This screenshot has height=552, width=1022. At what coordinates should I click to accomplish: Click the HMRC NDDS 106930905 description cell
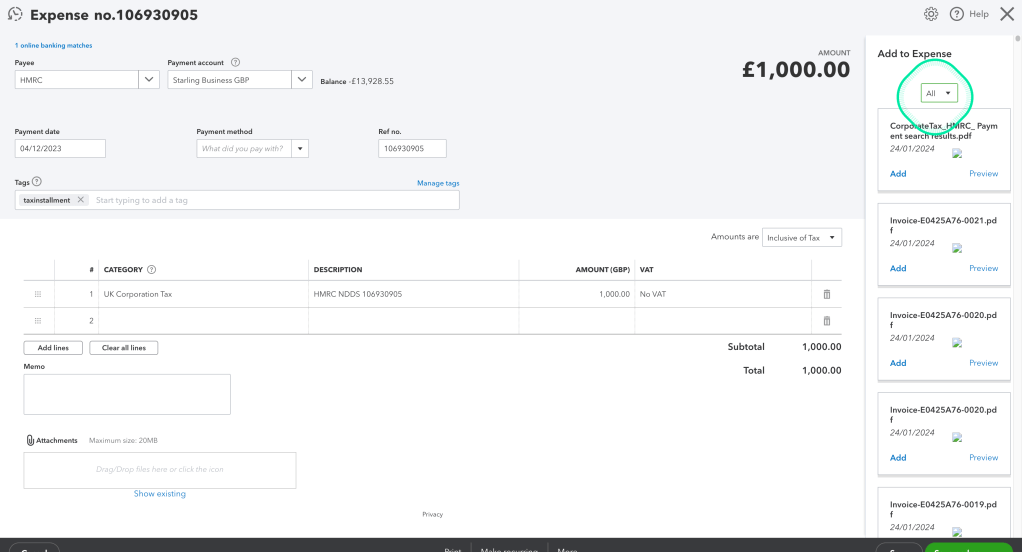pos(413,294)
